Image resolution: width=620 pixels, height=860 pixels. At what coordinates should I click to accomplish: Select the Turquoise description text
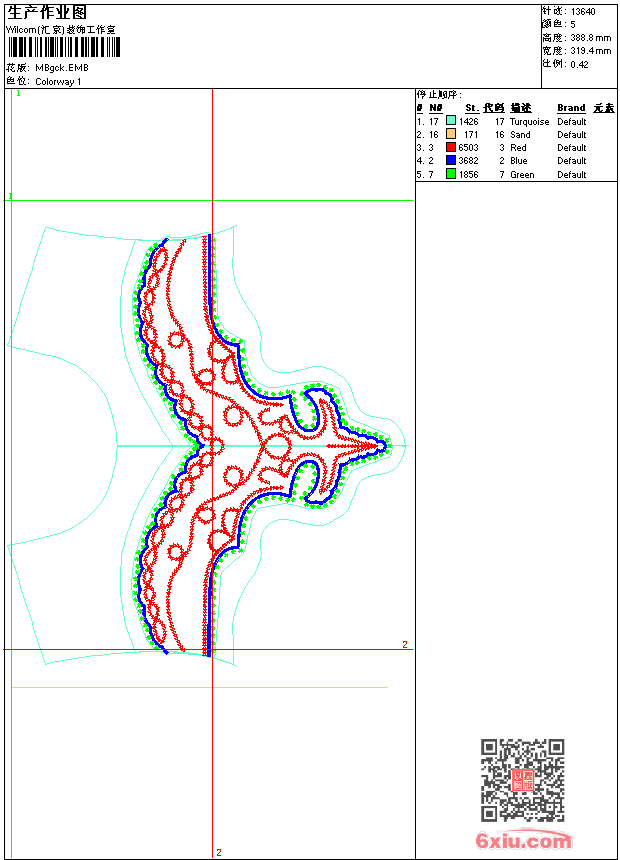click(529, 121)
